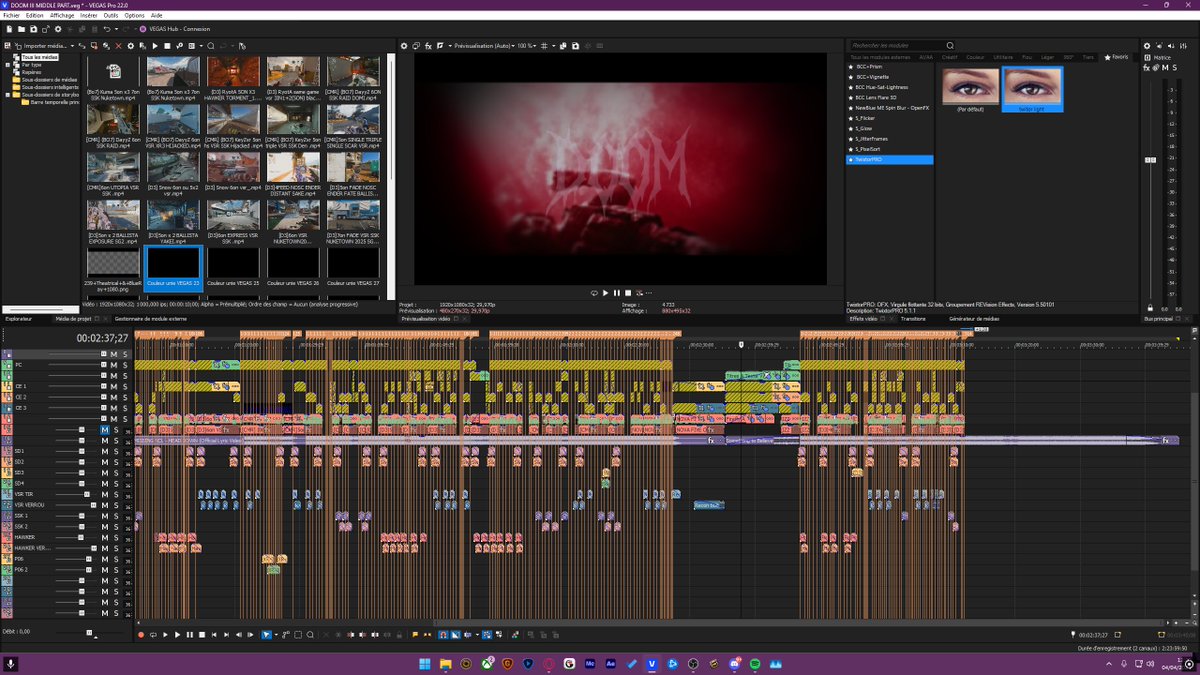Open Fichier menu
Screen dimensions: 1200x675
[x=11, y=16]
